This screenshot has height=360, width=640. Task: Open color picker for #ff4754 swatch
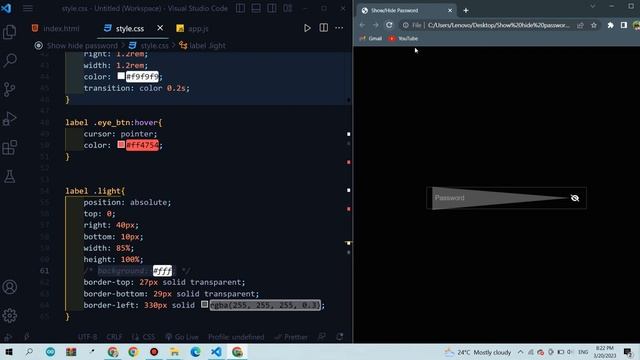tap(121, 144)
